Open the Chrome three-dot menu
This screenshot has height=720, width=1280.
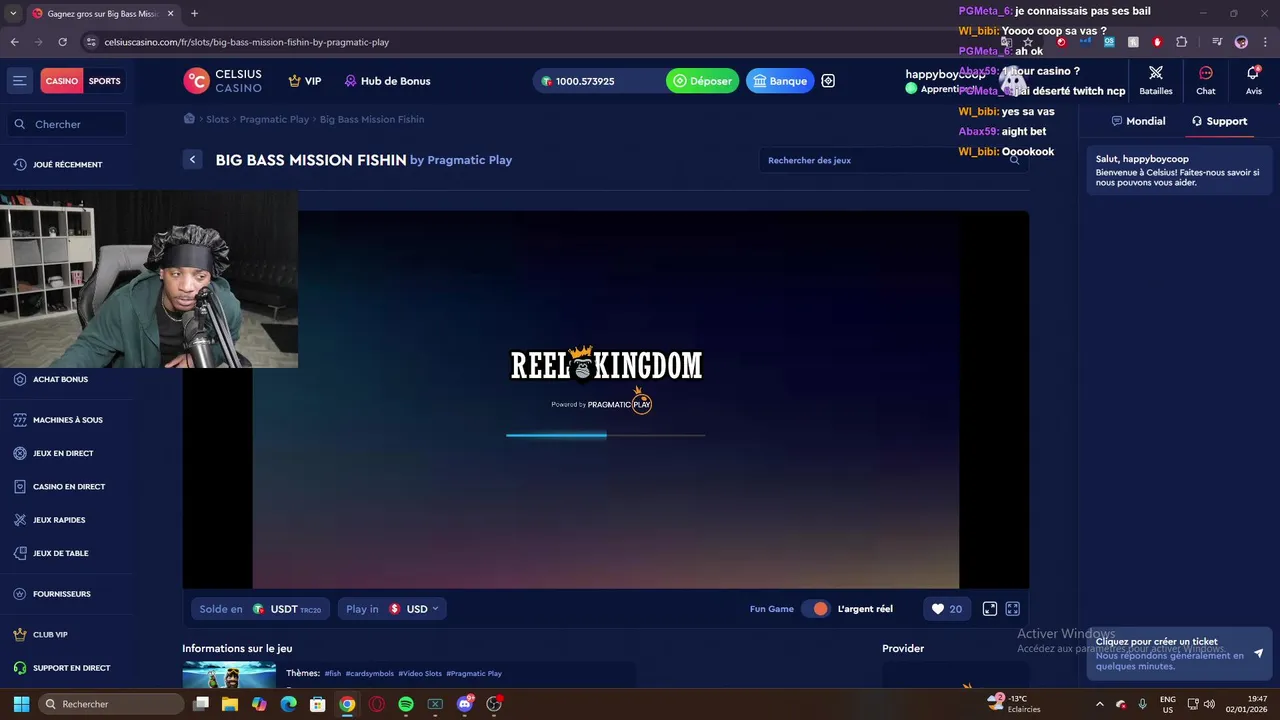[x=1265, y=42]
